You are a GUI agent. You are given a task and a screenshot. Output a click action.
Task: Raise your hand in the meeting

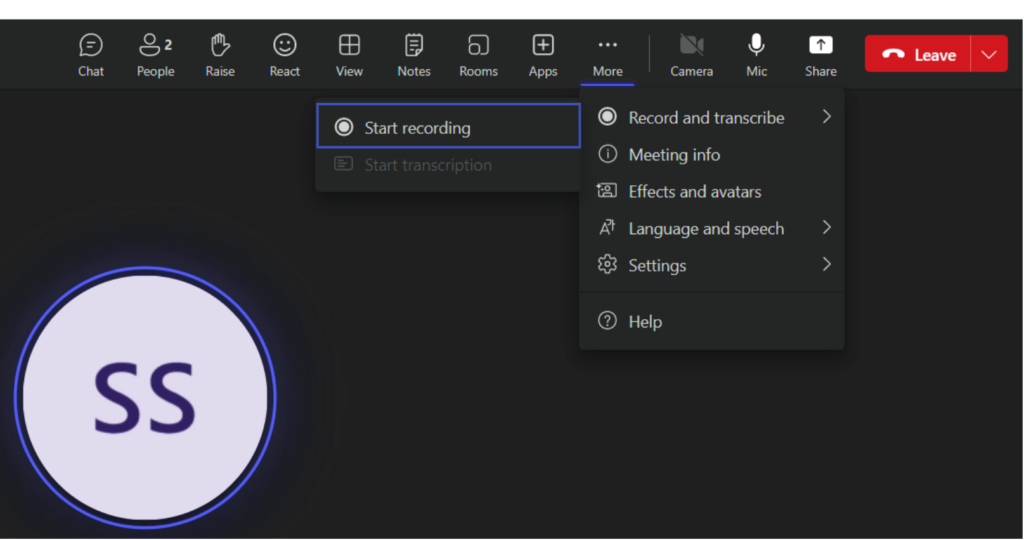click(x=220, y=55)
